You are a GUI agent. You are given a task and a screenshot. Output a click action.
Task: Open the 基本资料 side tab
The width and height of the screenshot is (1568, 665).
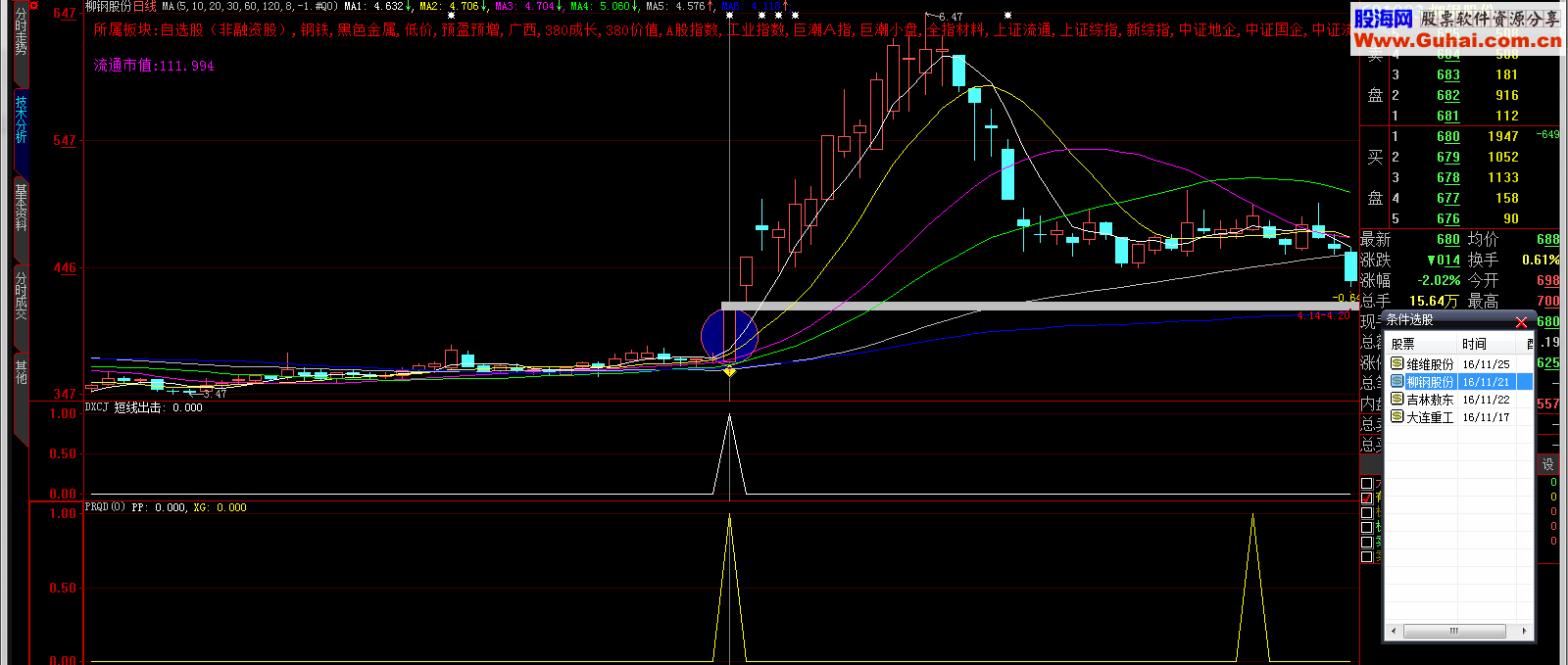point(21,207)
